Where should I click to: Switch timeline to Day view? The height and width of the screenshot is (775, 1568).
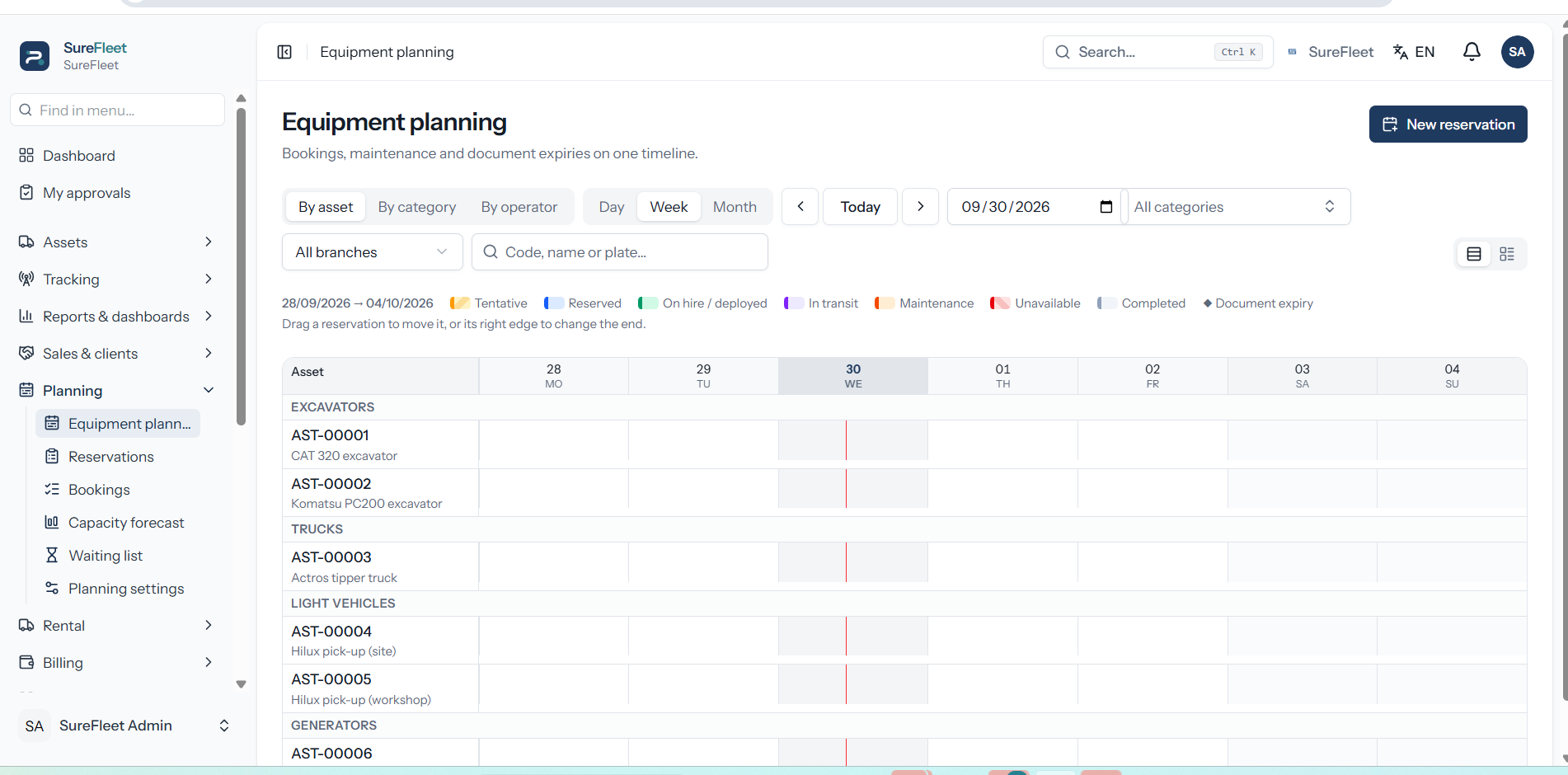[x=612, y=207]
